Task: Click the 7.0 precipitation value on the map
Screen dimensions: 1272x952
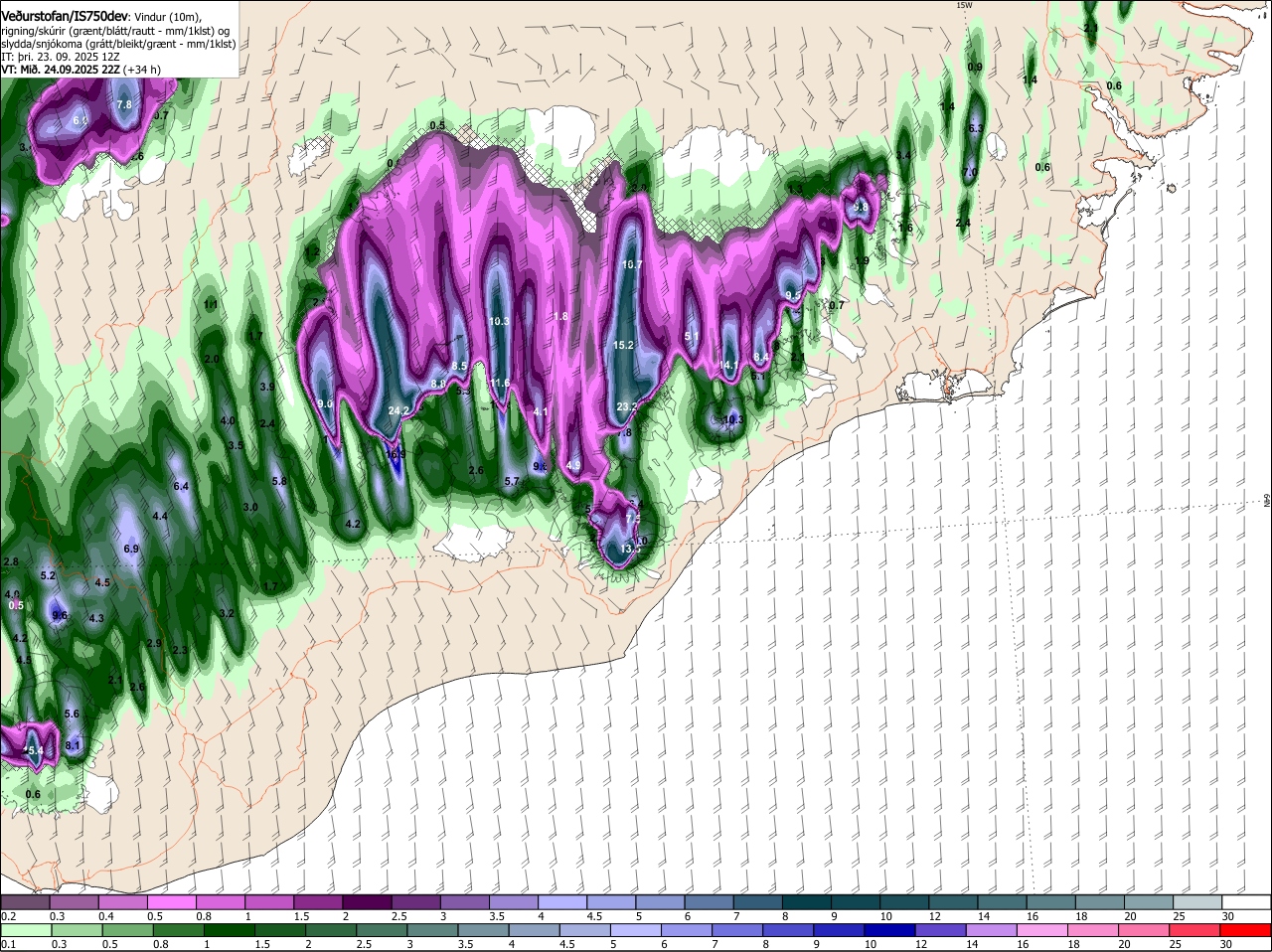Action: pos(971,172)
